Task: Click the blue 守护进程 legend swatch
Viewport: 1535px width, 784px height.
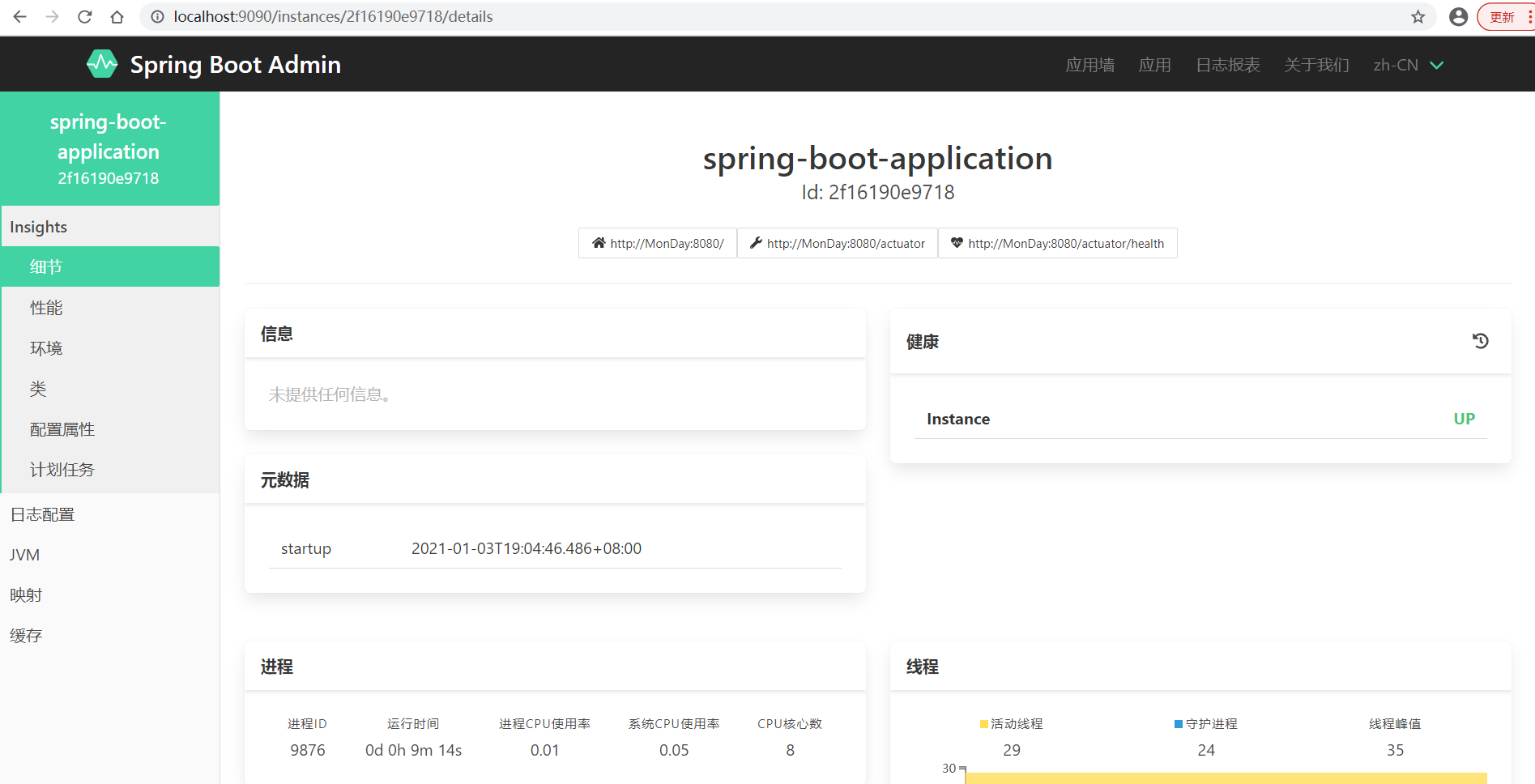Action: tap(1179, 724)
